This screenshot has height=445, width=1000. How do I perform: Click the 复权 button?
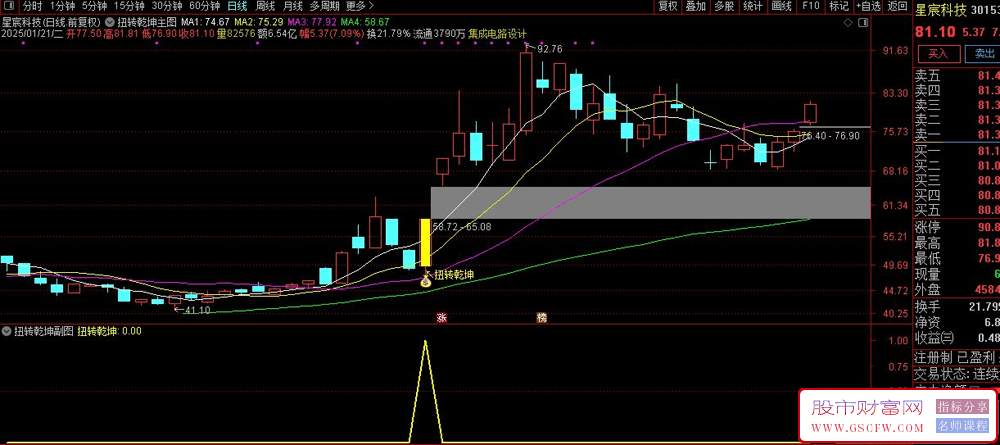(x=668, y=6)
